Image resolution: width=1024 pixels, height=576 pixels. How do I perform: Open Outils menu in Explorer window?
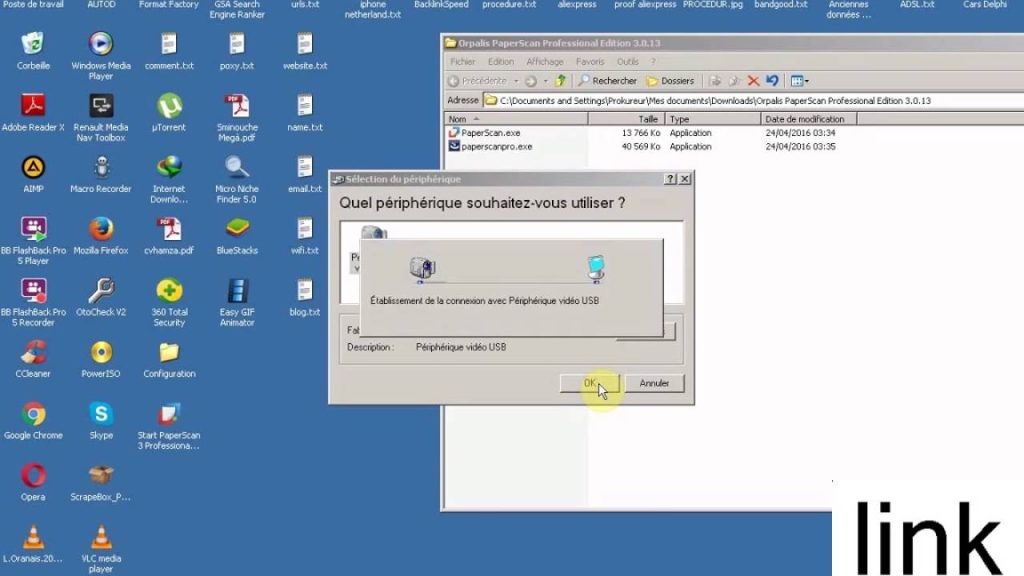click(628, 61)
